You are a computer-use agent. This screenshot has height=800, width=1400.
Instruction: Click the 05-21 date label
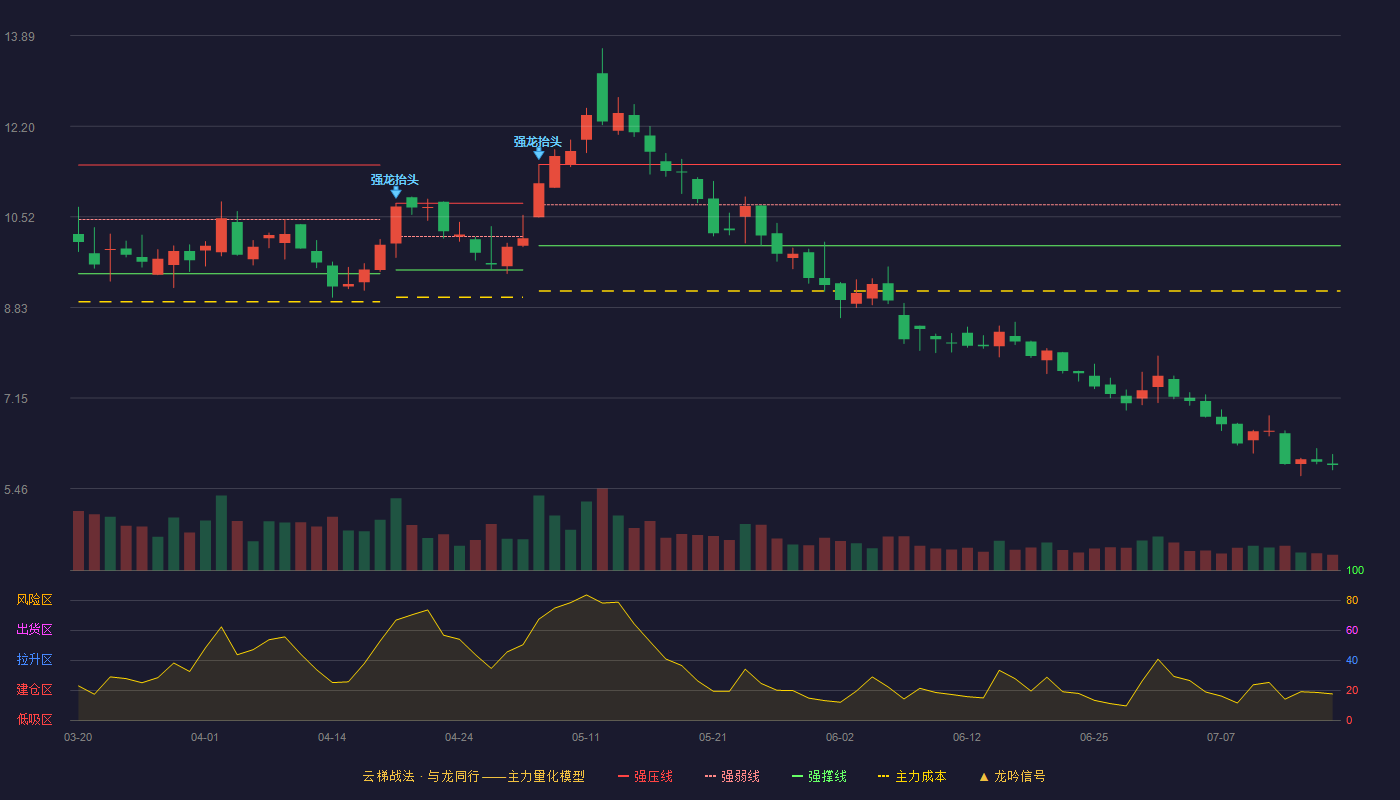coord(713,737)
